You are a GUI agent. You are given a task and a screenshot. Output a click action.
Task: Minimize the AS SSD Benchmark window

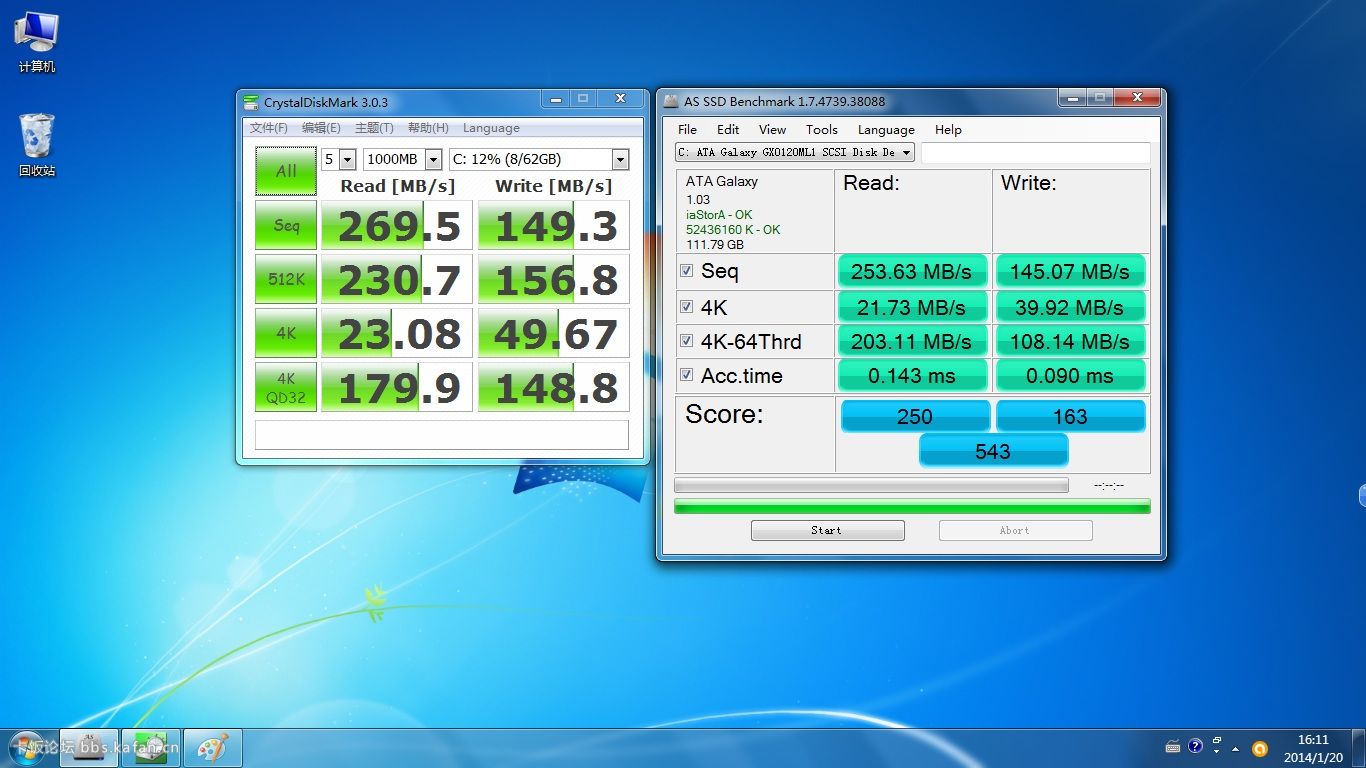tap(1074, 98)
